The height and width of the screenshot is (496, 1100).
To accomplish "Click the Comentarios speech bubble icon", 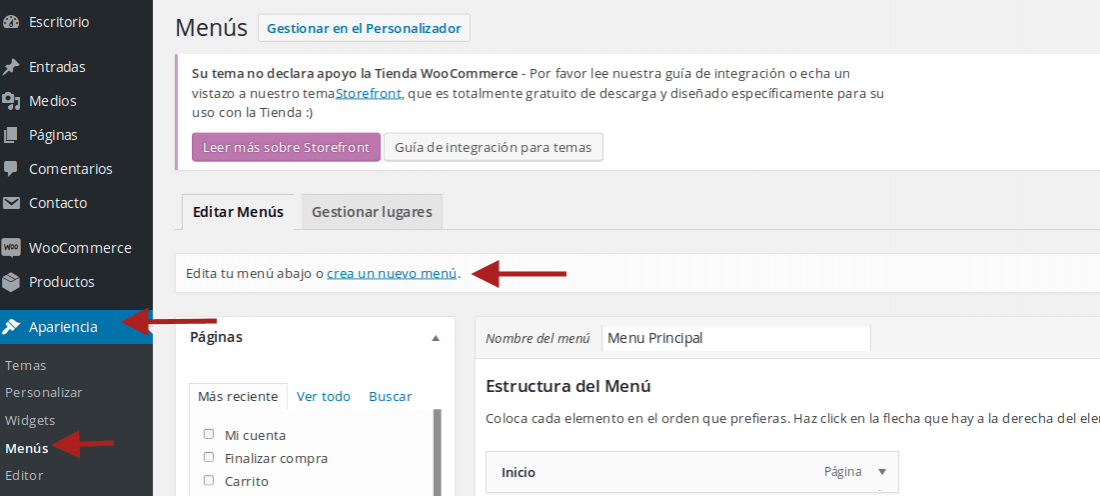I will 11,169.
